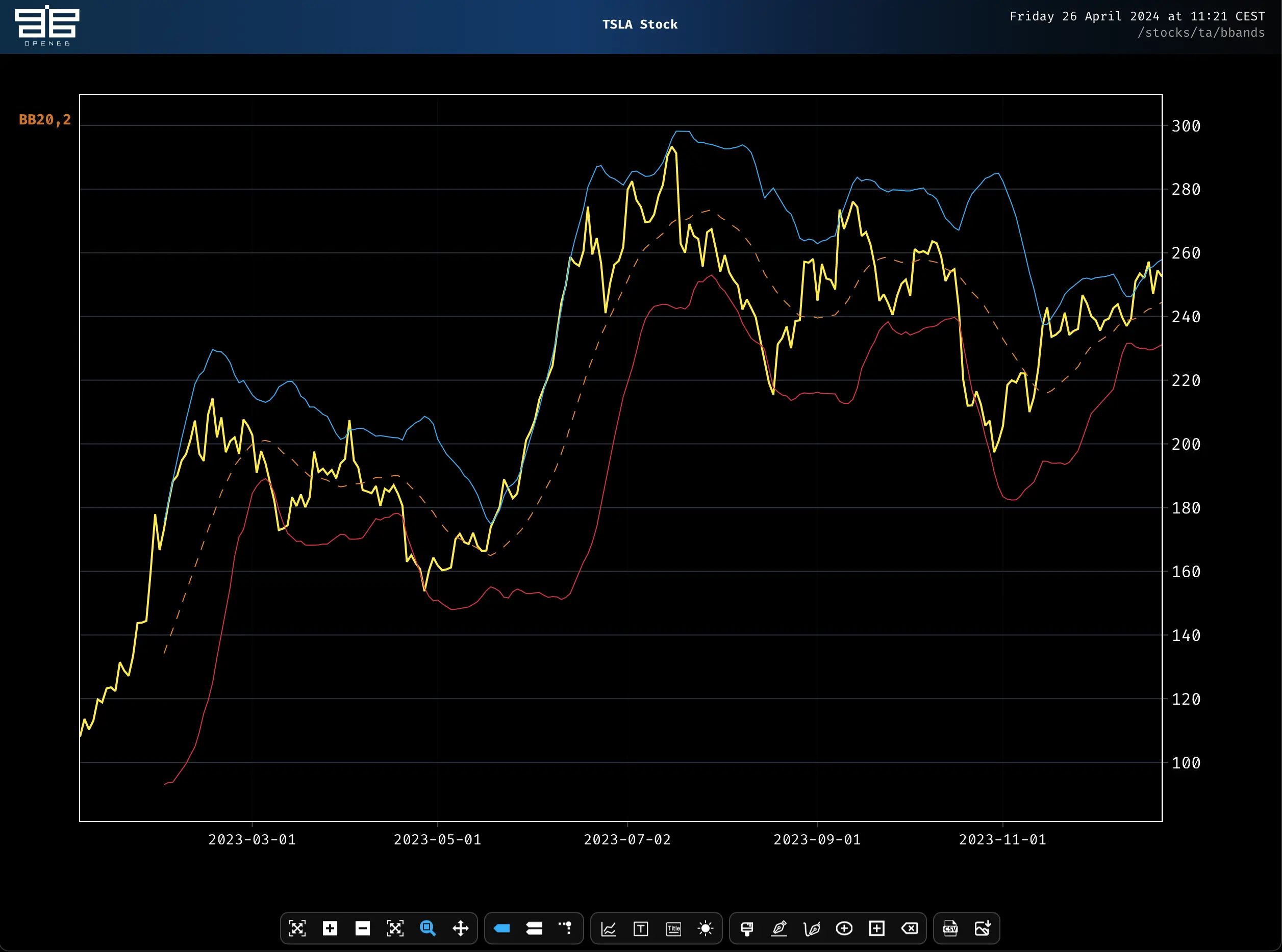Select the draw rectangle tool
Image resolution: width=1282 pixels, height=952 pixels.
[877, 929]
